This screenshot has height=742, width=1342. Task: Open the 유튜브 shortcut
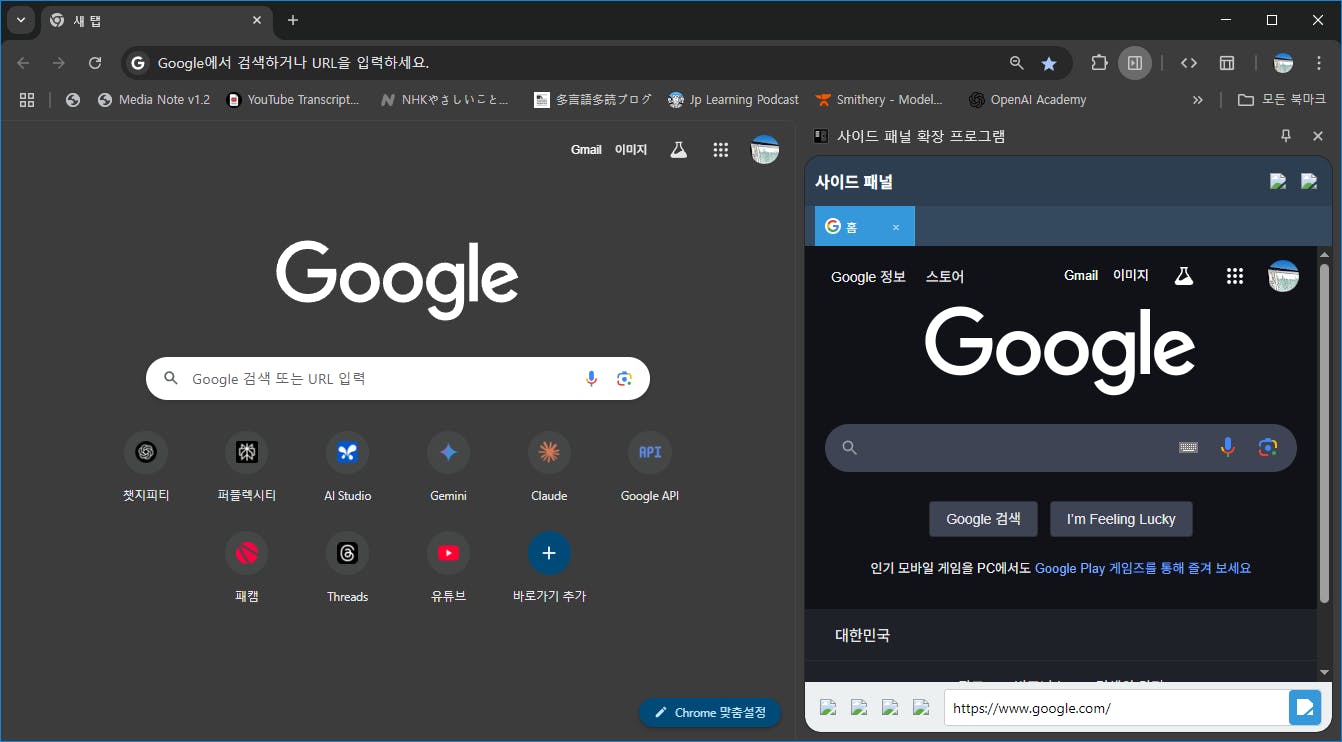(448, 569)
